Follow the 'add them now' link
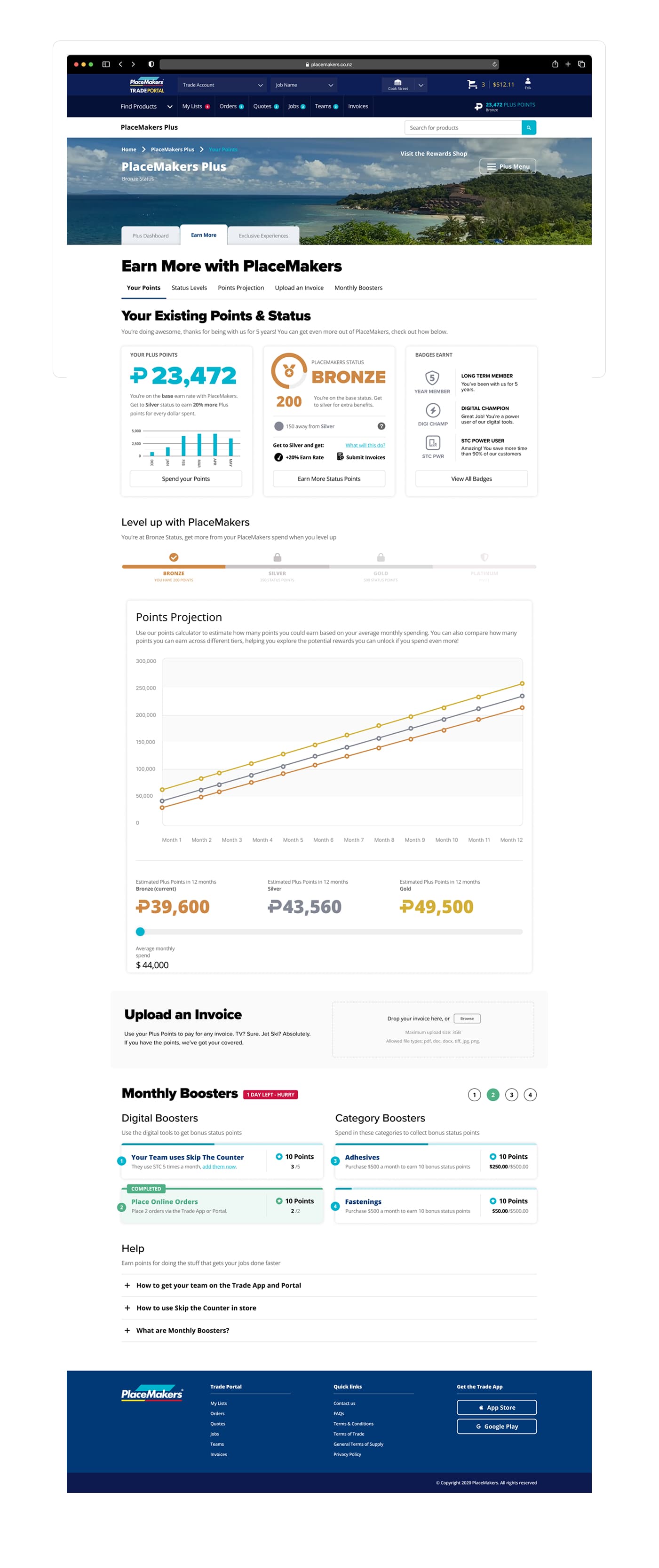 219,1167
